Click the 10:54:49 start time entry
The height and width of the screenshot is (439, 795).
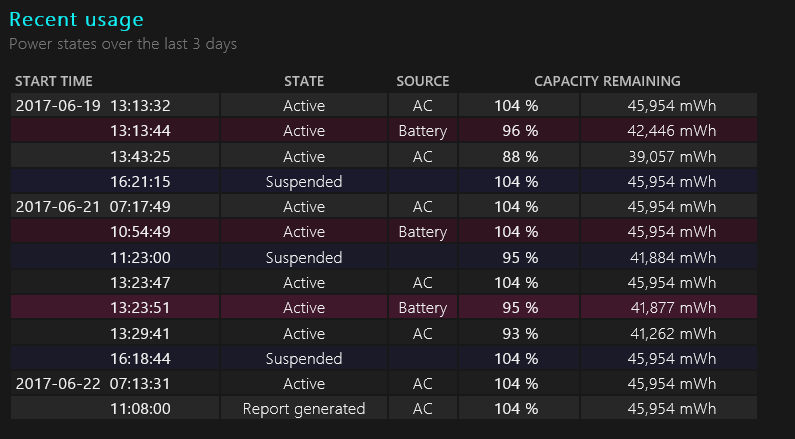pos(140,232)
